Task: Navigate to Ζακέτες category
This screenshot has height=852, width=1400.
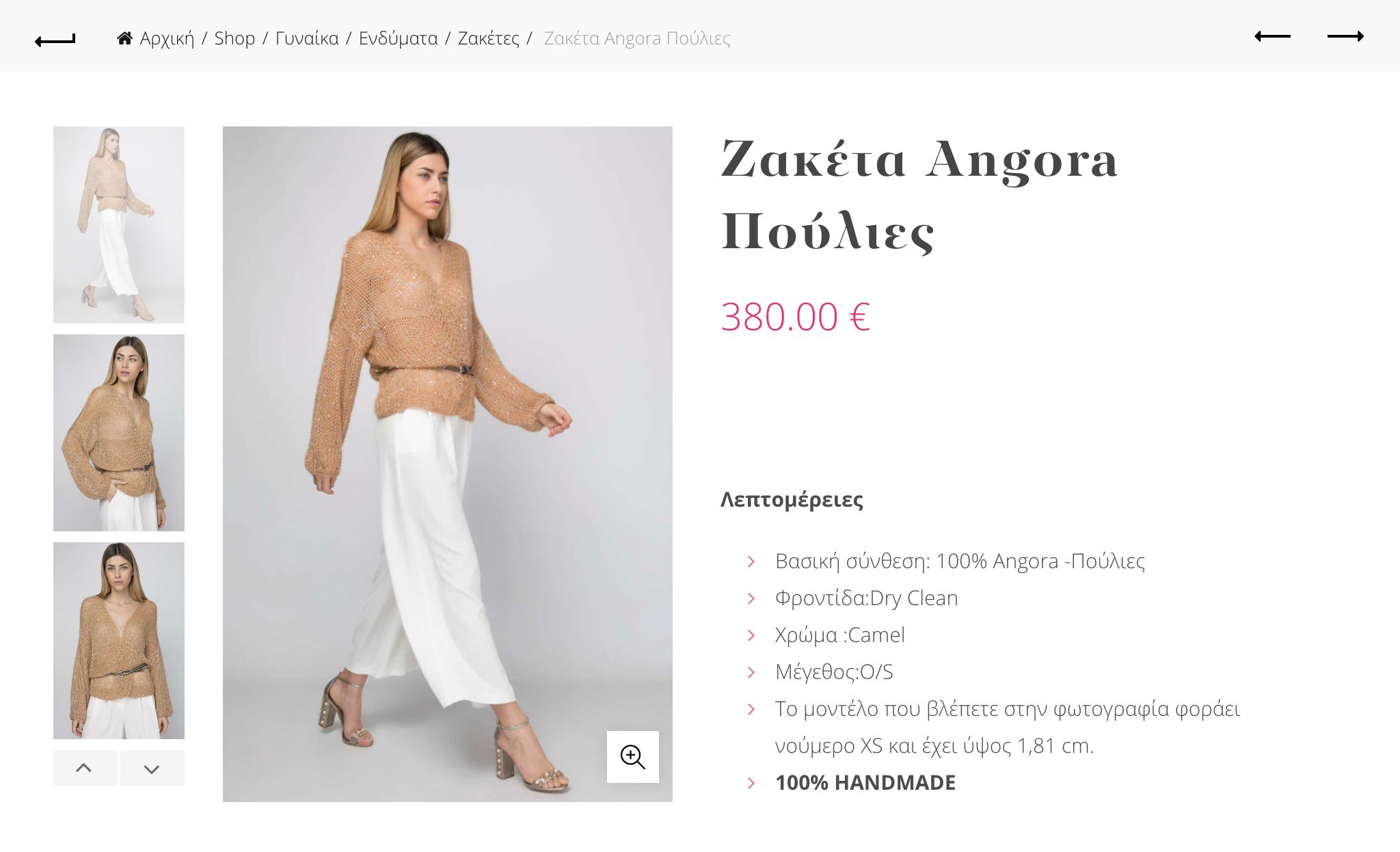Action: click(489, 38)
